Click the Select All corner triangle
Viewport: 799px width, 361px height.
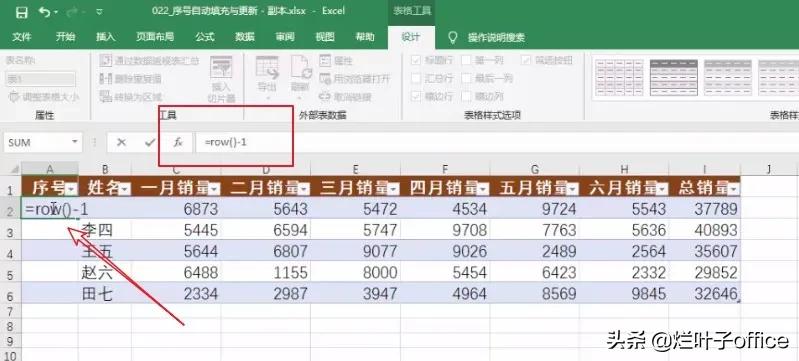(14, 169)
